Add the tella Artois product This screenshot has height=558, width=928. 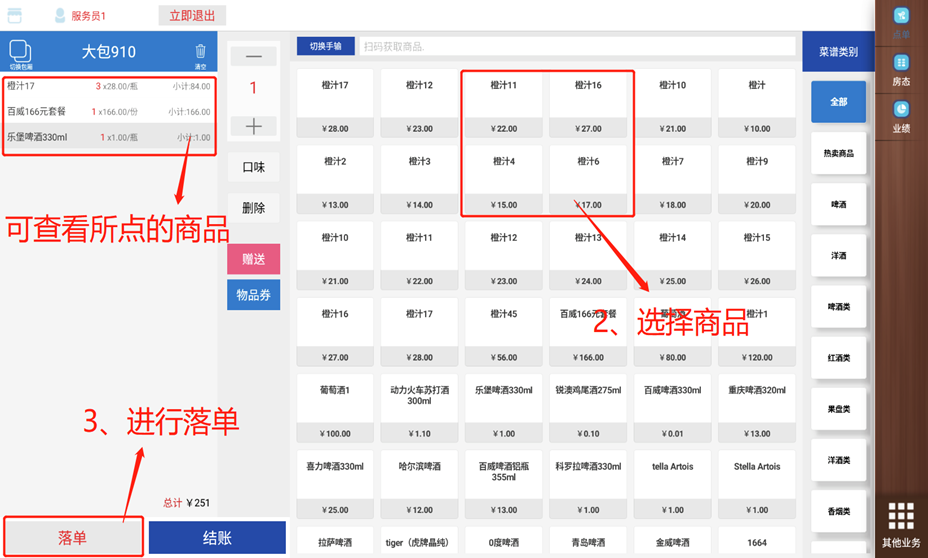tap(672, 485)
